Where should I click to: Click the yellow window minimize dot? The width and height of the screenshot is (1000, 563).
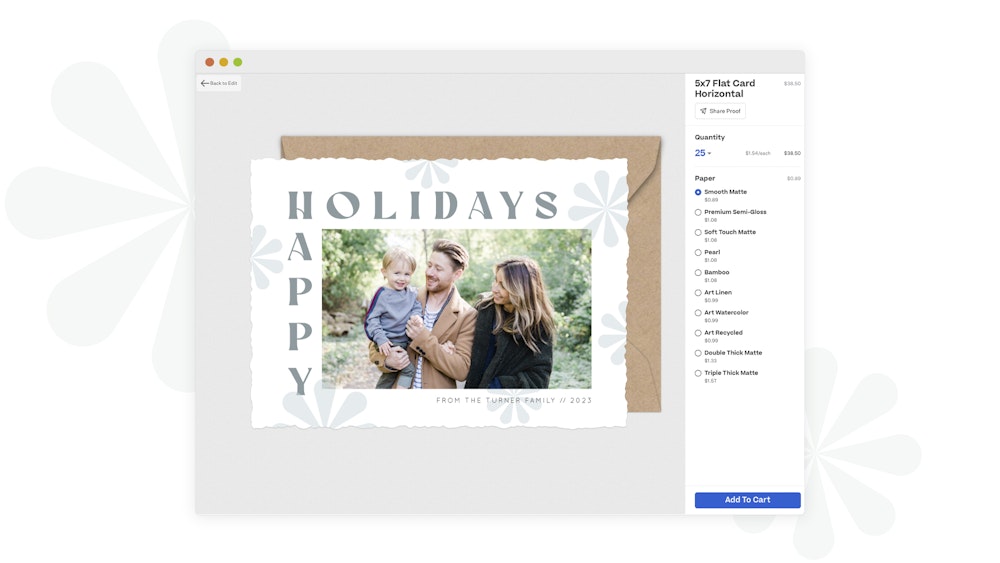pos(224,62)
